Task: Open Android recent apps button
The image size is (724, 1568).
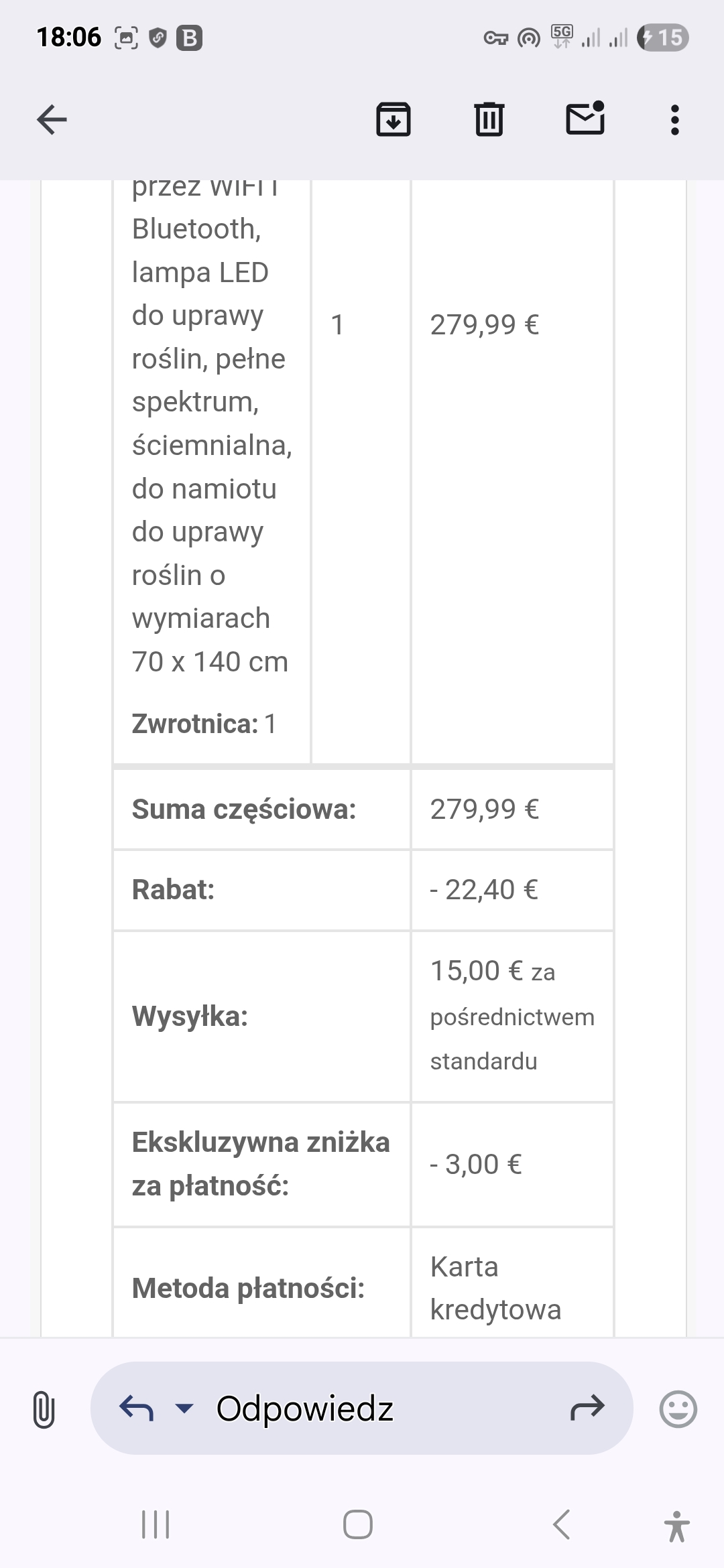Action: (x=156, y=1524)
